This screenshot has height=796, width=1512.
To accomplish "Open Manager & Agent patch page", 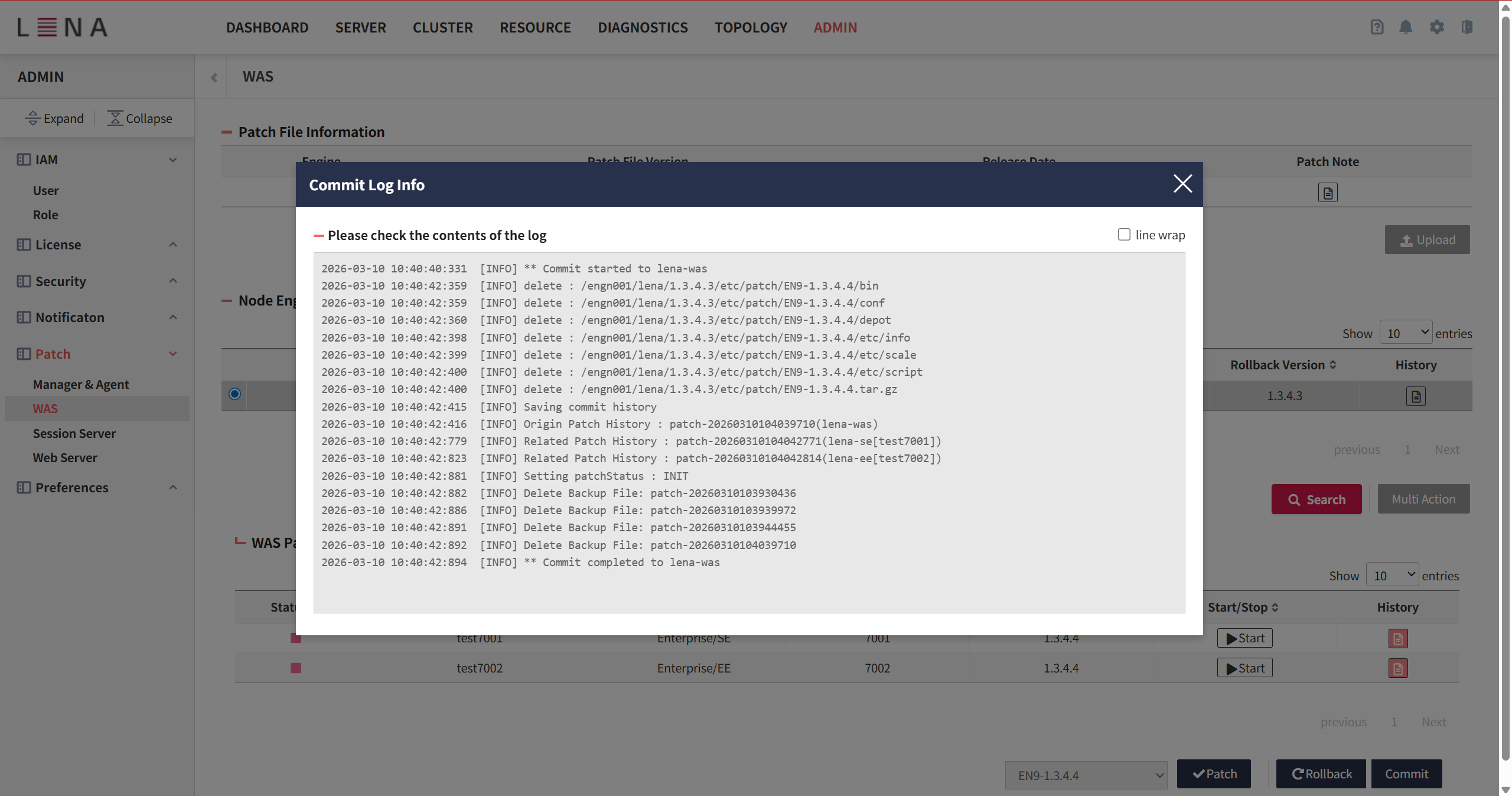I will 81,384.
